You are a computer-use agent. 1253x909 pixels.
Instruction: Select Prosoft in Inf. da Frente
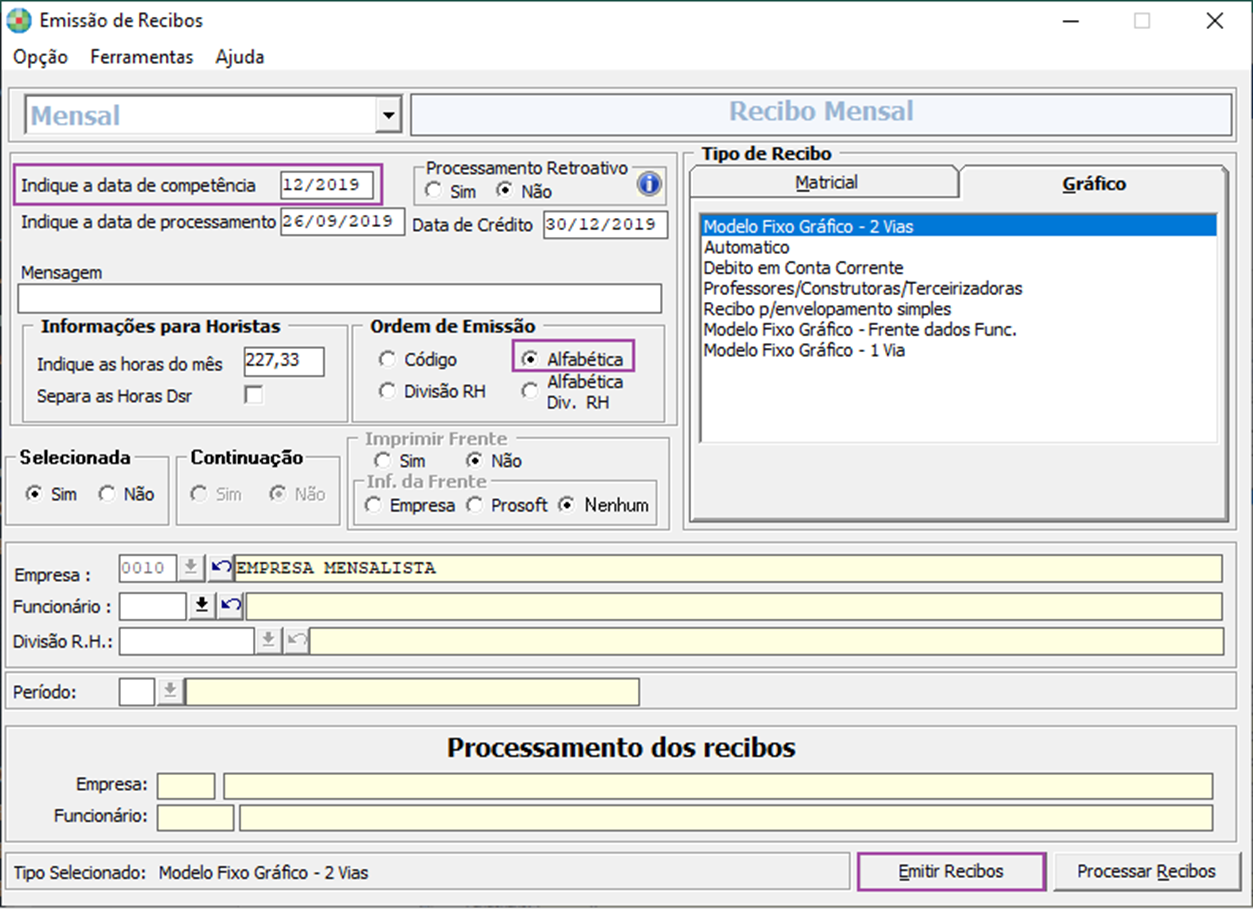point(507,506)
